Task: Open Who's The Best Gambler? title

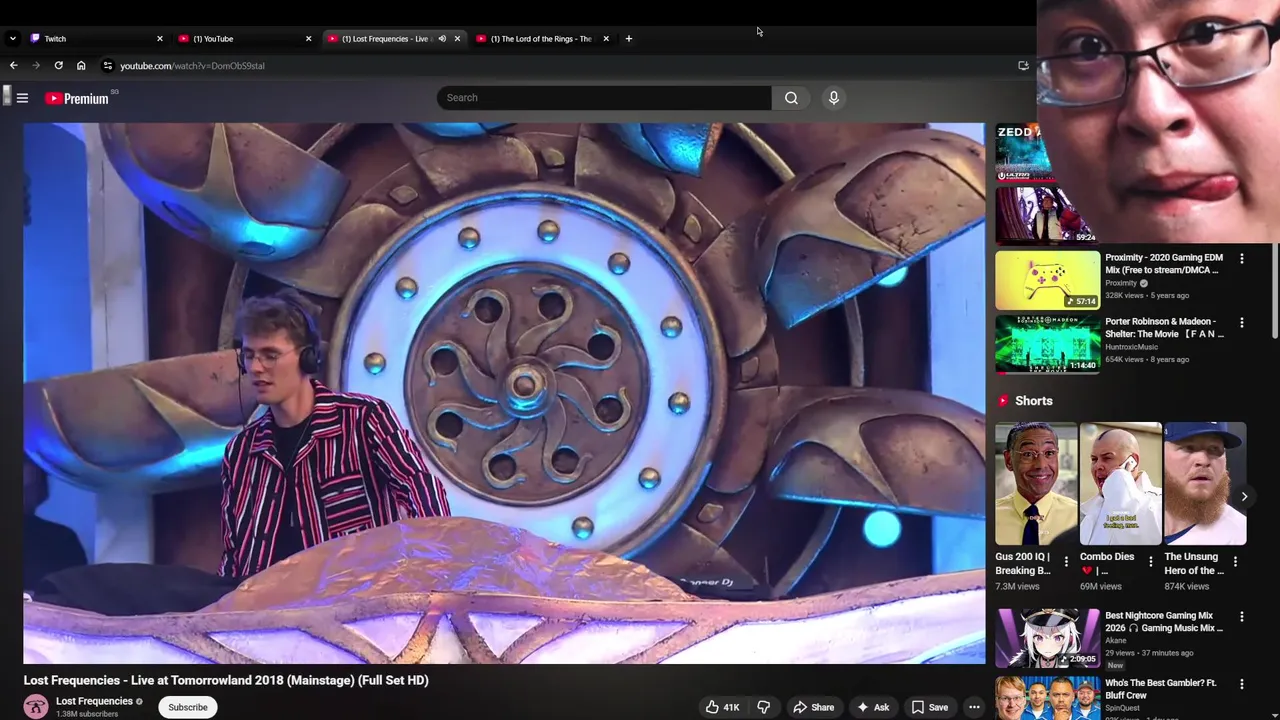Action: point(1161,689)
